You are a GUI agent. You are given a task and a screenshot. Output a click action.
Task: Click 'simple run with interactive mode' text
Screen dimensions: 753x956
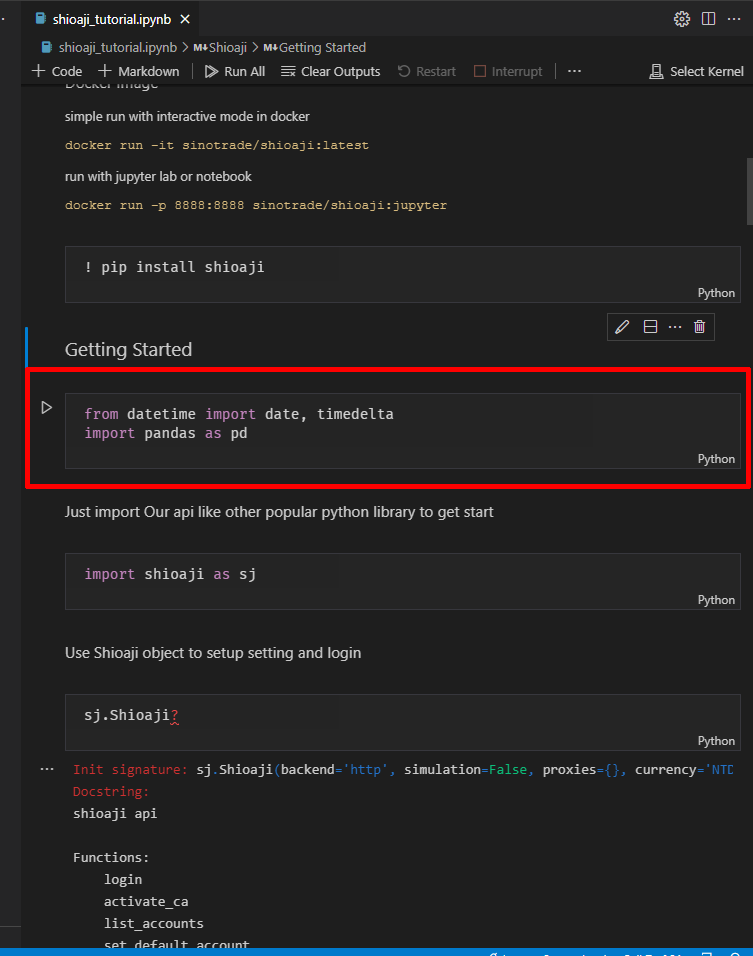click(187, 116)
